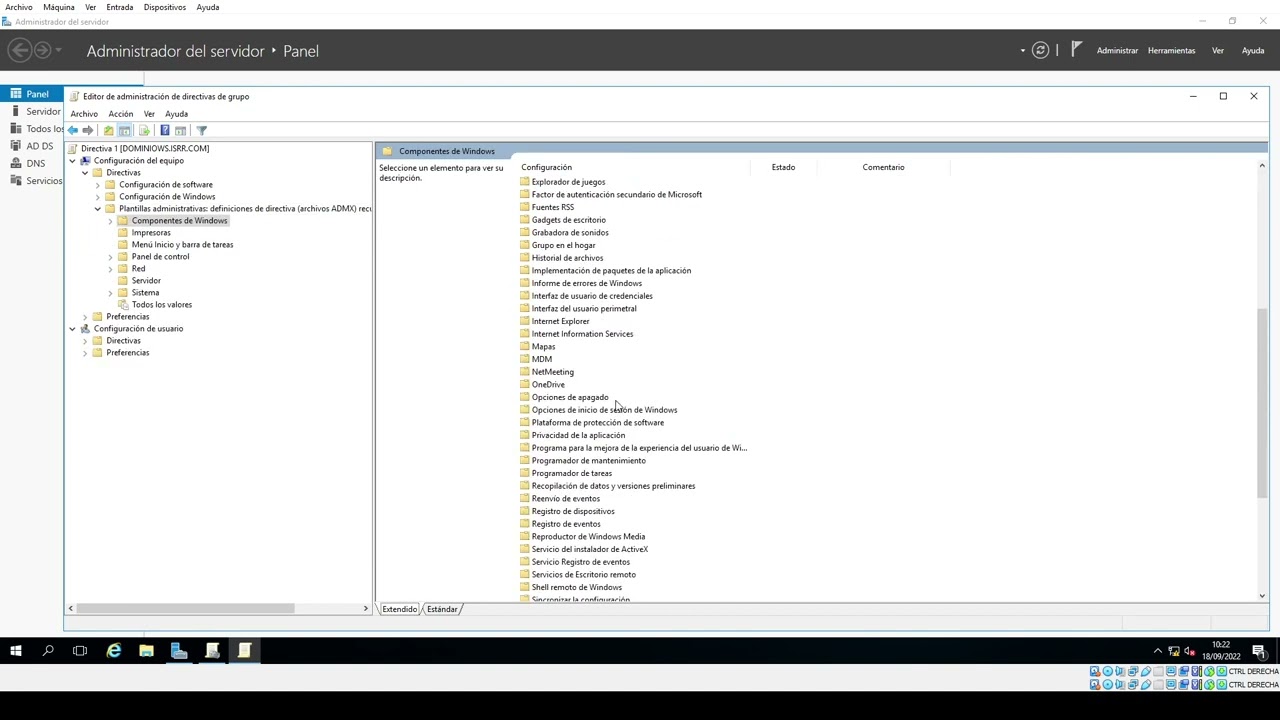Expand the Configuración de software node
The image size is (1280, 720).
coord(98,185)
